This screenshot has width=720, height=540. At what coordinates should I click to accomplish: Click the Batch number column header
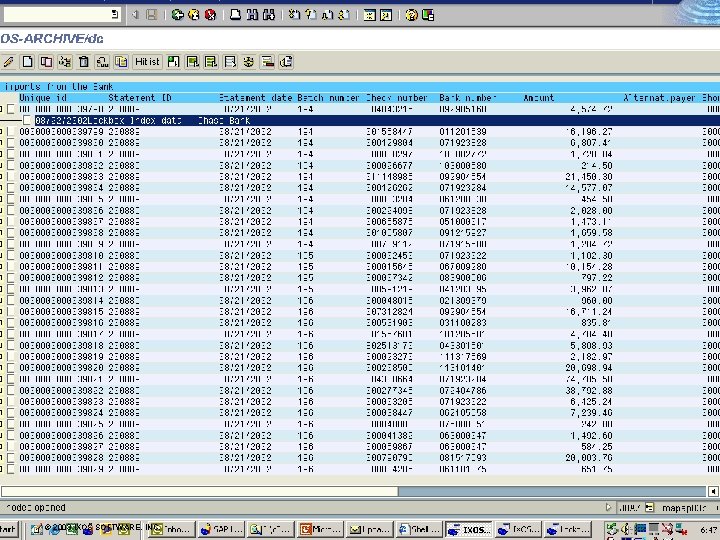click(x=328, y=98)
